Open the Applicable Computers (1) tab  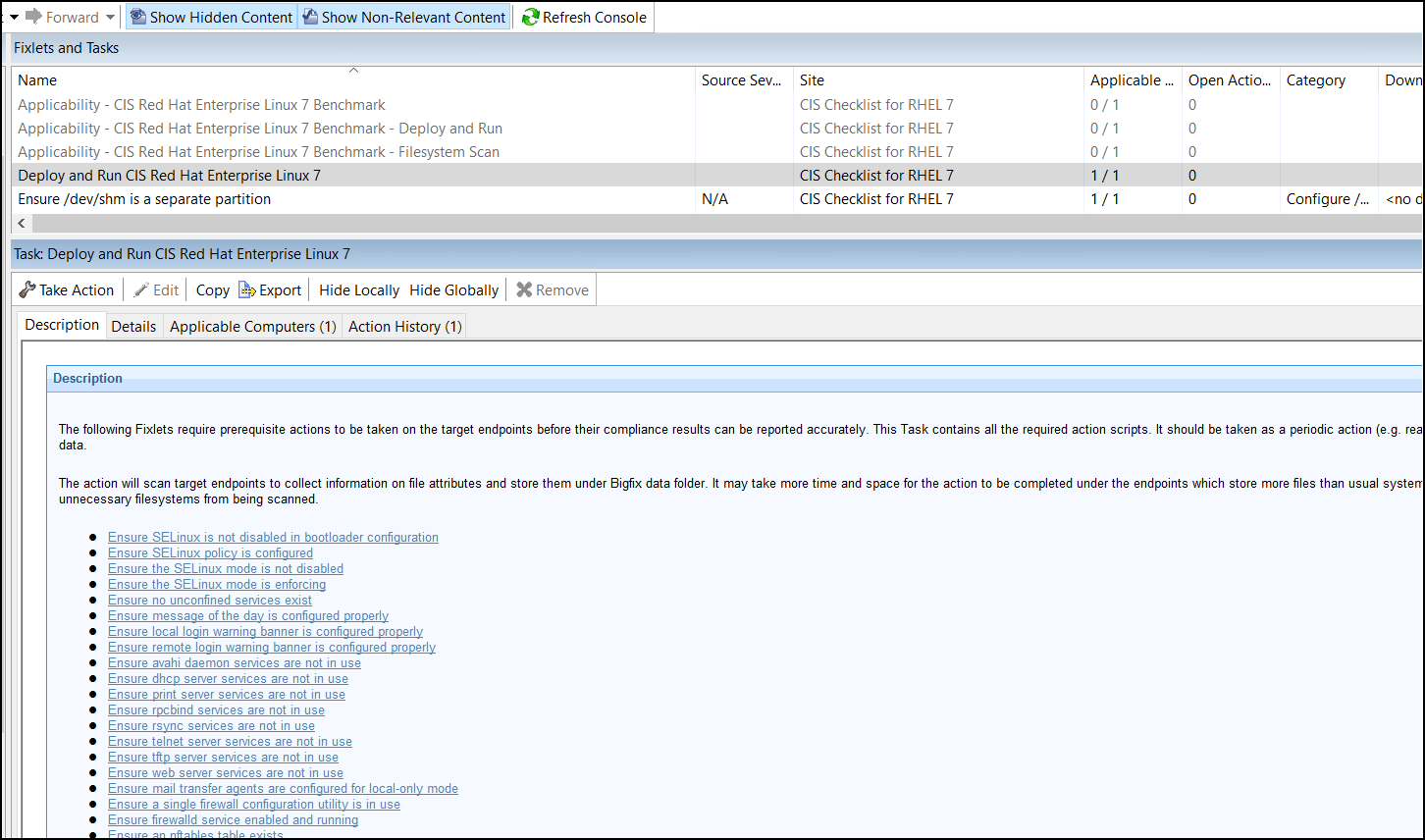(253, 326)
